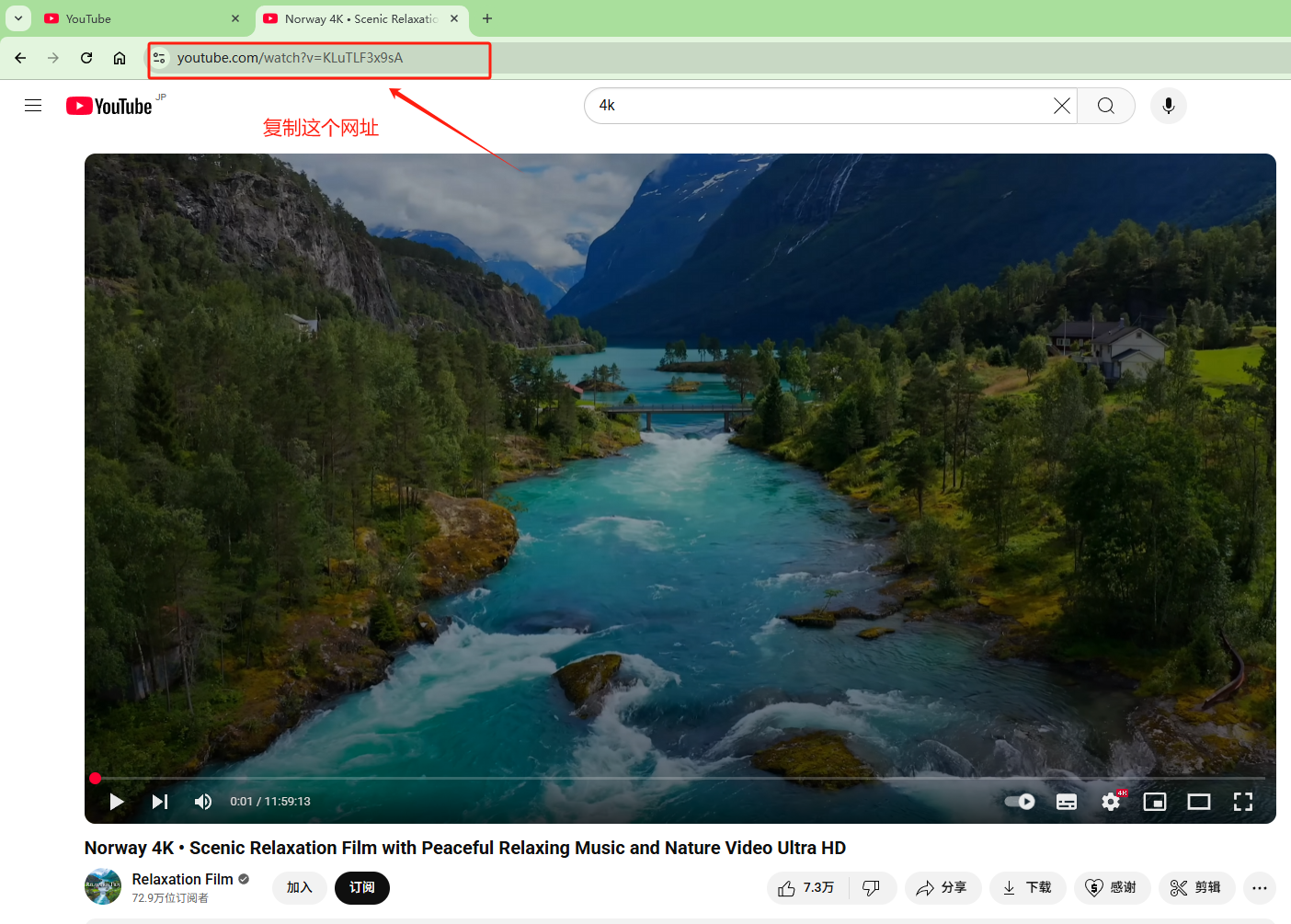Enter fullscreen mode

[1243, 802]
